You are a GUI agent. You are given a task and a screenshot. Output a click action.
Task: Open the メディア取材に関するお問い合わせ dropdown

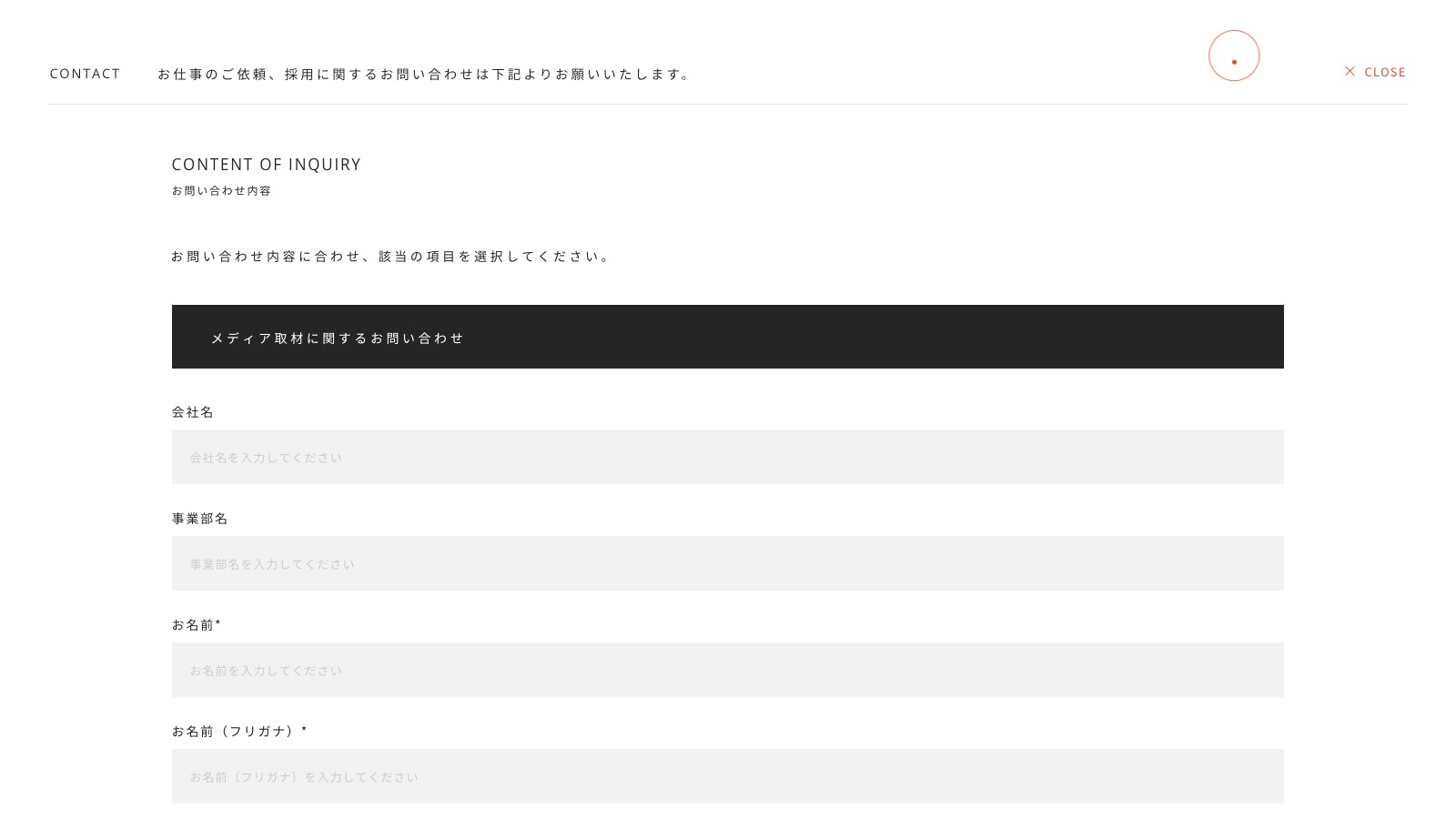(x=728, y=337)
